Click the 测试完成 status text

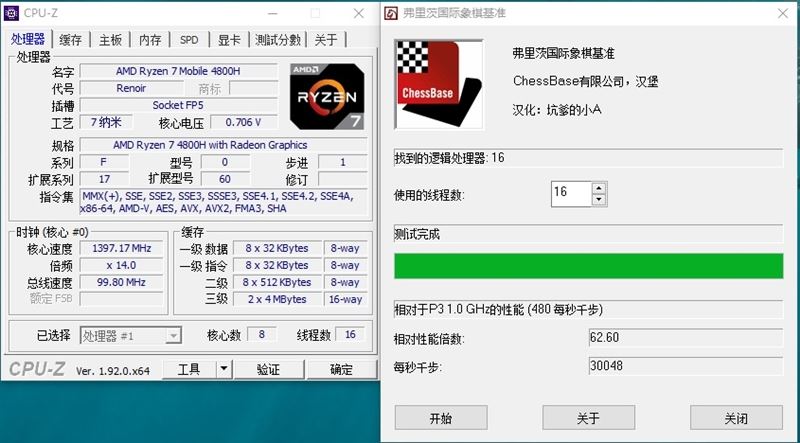click(x=417, y=234)
